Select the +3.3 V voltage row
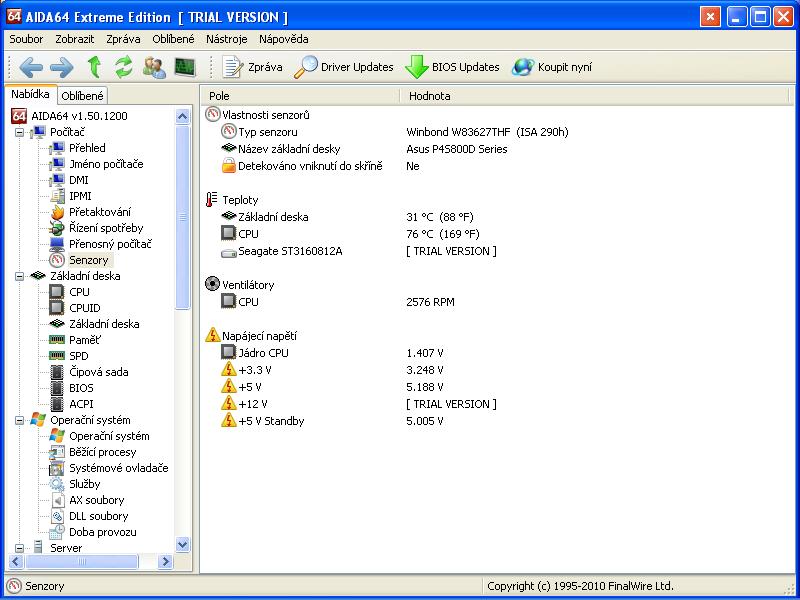Screen dimensions: 800x600 (x=332, y=370)
